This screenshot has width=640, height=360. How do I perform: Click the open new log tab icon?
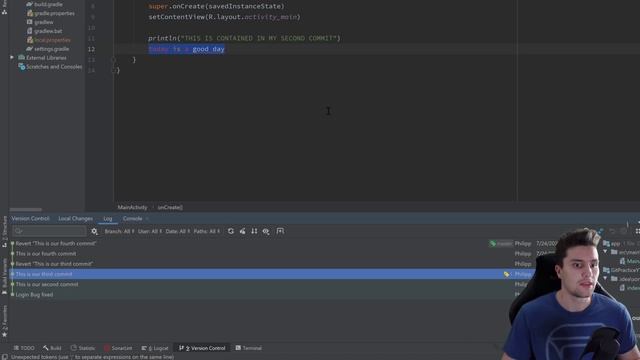pyautogui.click(x=280, y=231)
